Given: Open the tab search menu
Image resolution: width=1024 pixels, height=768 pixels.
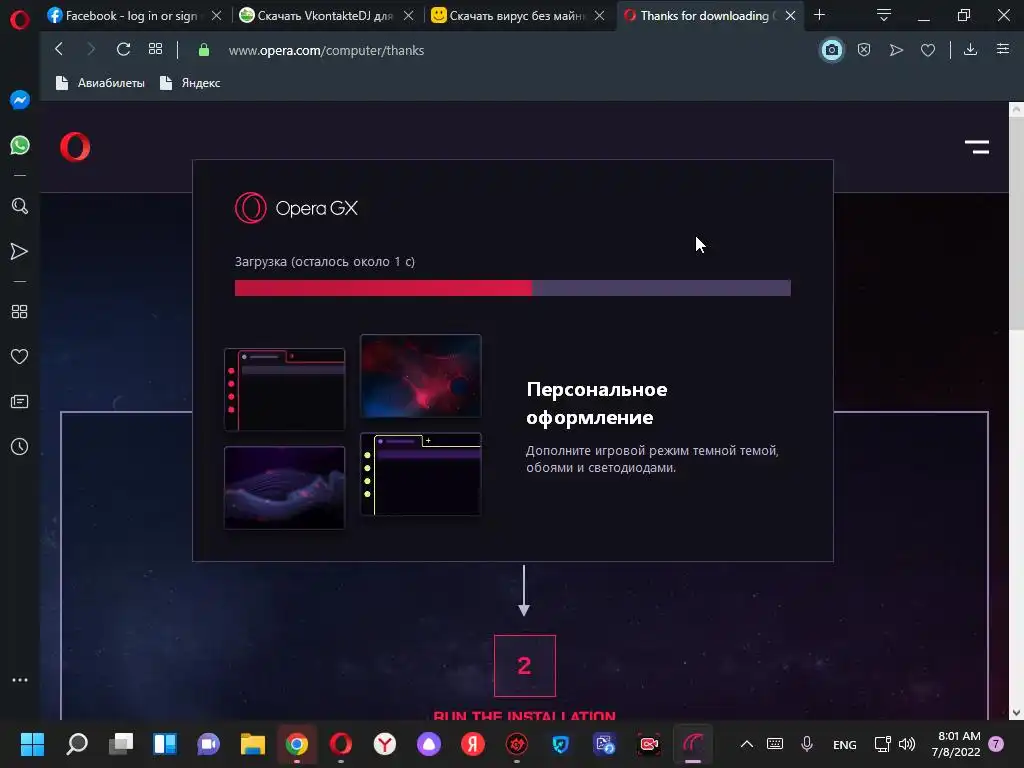Looking at the screenshot, I should (884, 15).
